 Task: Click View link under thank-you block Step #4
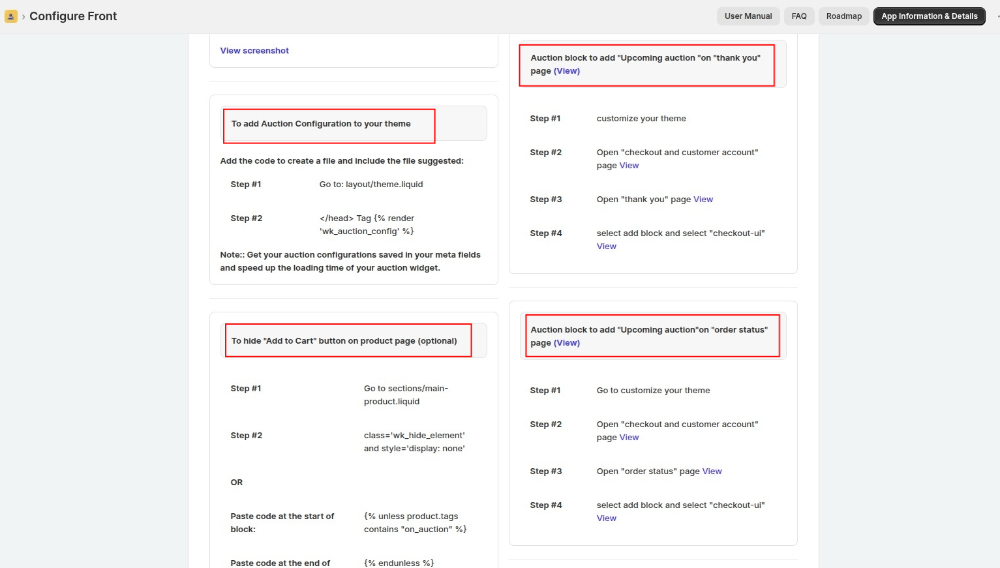(607, 246)
